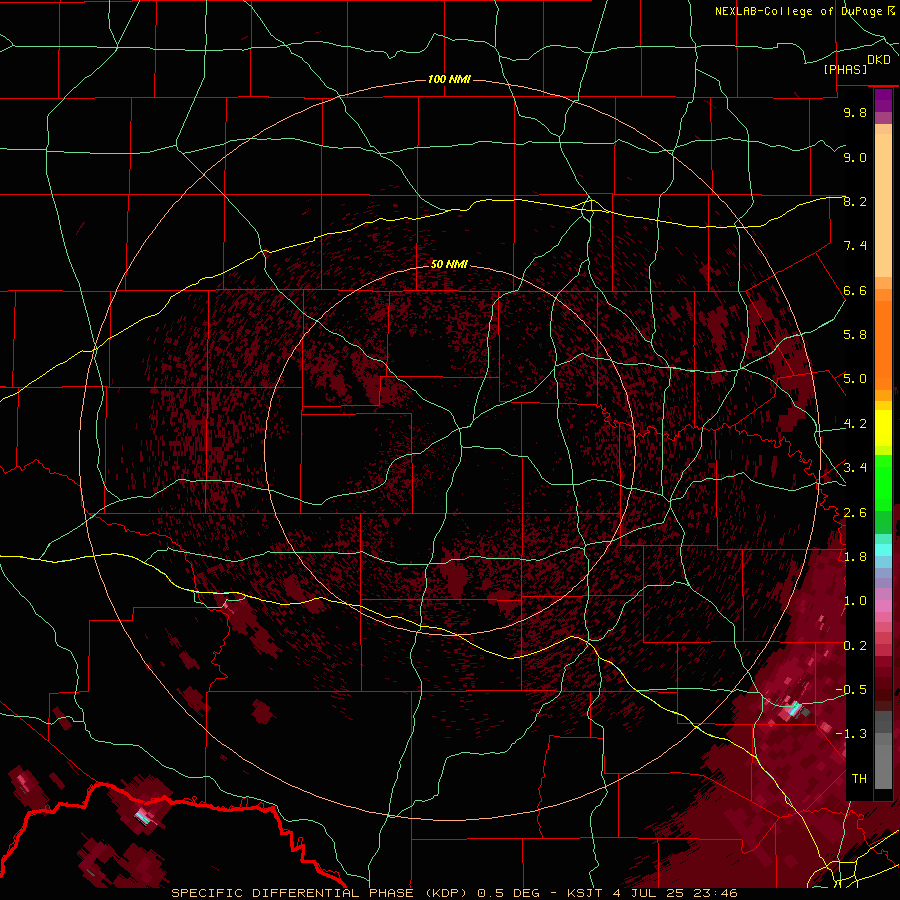
Task: Click the 9.0 scale value
Action: pos(855,157)
